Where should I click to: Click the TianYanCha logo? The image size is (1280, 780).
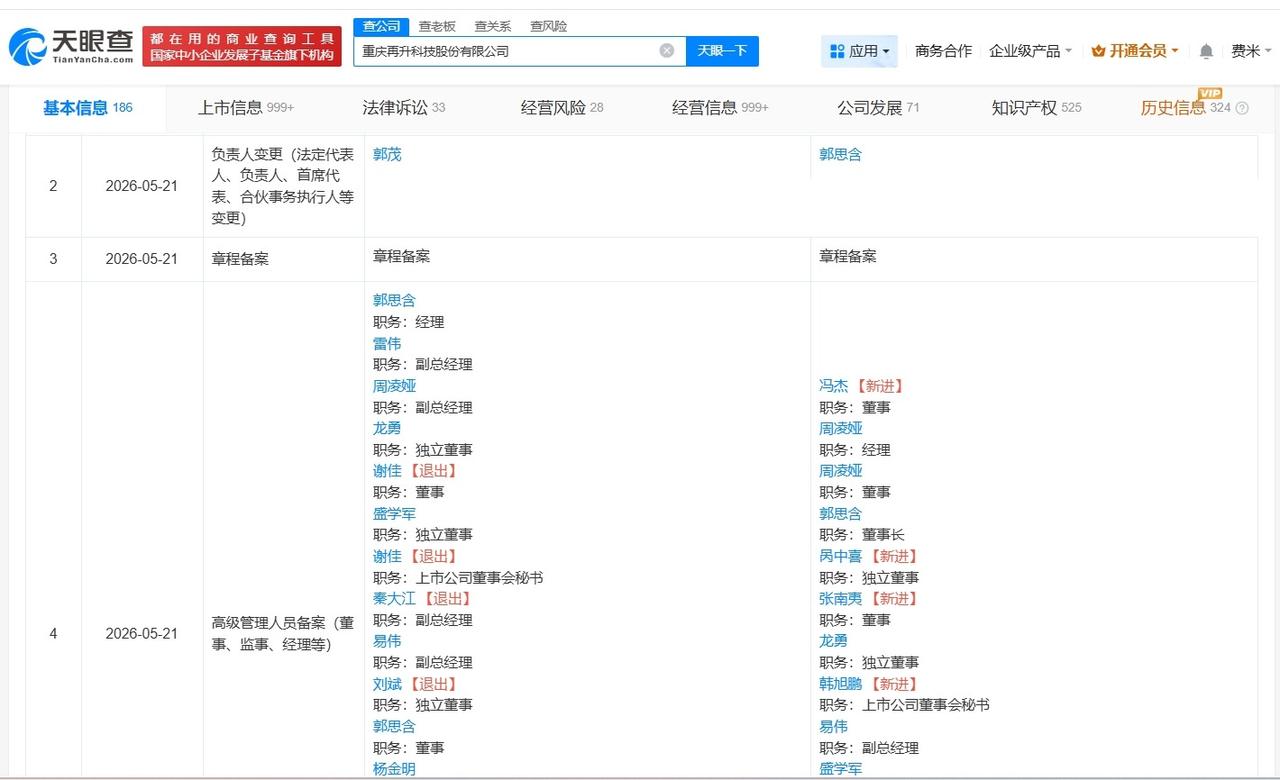point(71,46)
